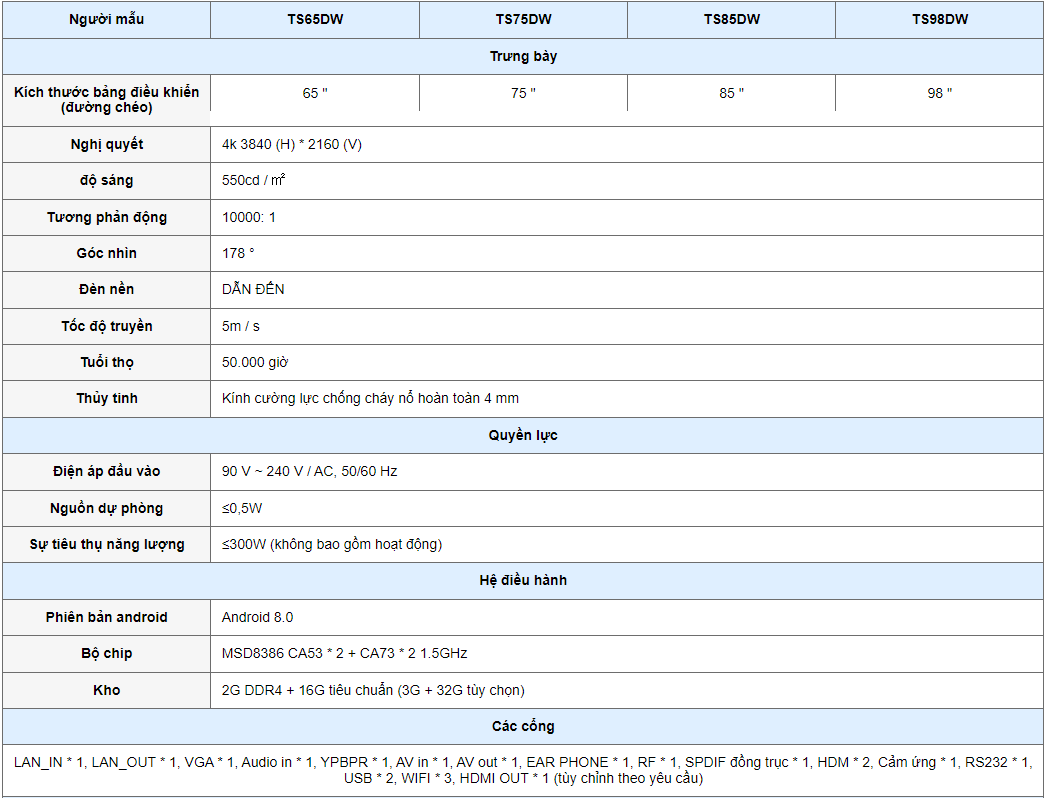Click the 98 inch panel size cell

[939, 93]
